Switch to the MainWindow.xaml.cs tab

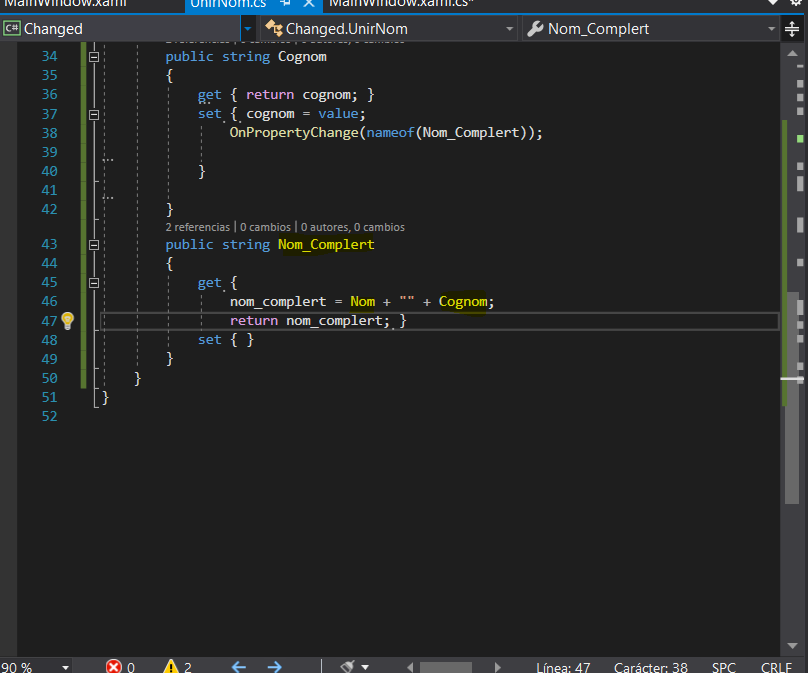(400, 4)
